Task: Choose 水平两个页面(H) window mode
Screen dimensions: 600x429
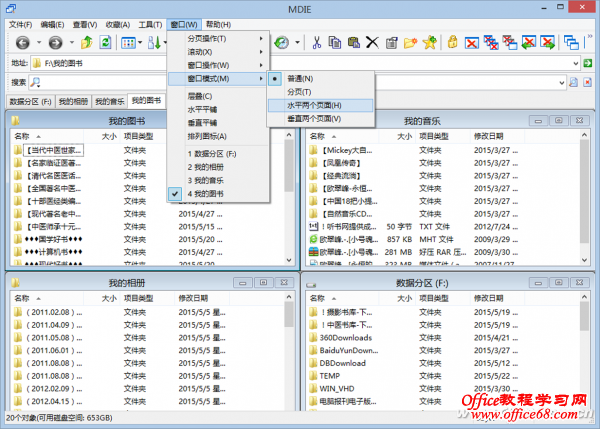Action: [x=320, y=105]
